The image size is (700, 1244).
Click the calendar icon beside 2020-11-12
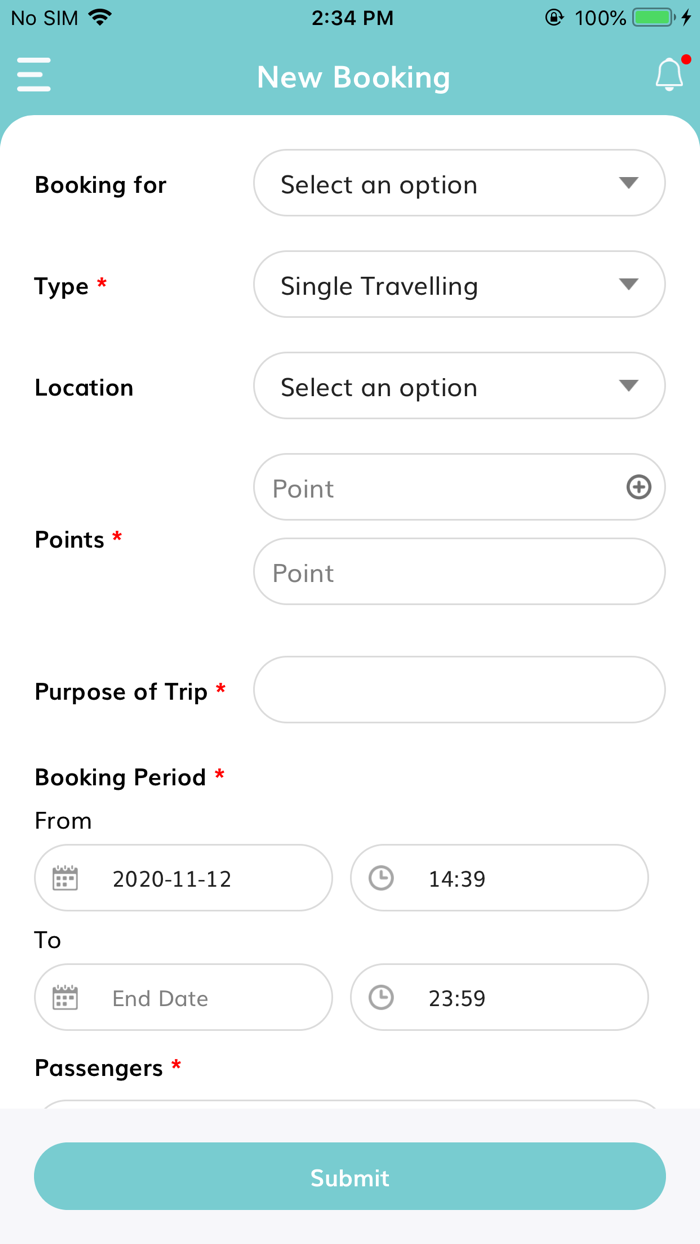[65, 878]
